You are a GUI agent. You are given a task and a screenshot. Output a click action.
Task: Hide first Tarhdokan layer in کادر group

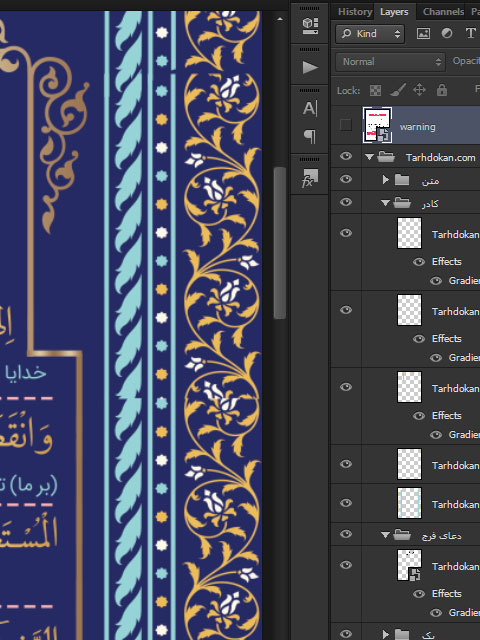point(346,233)
